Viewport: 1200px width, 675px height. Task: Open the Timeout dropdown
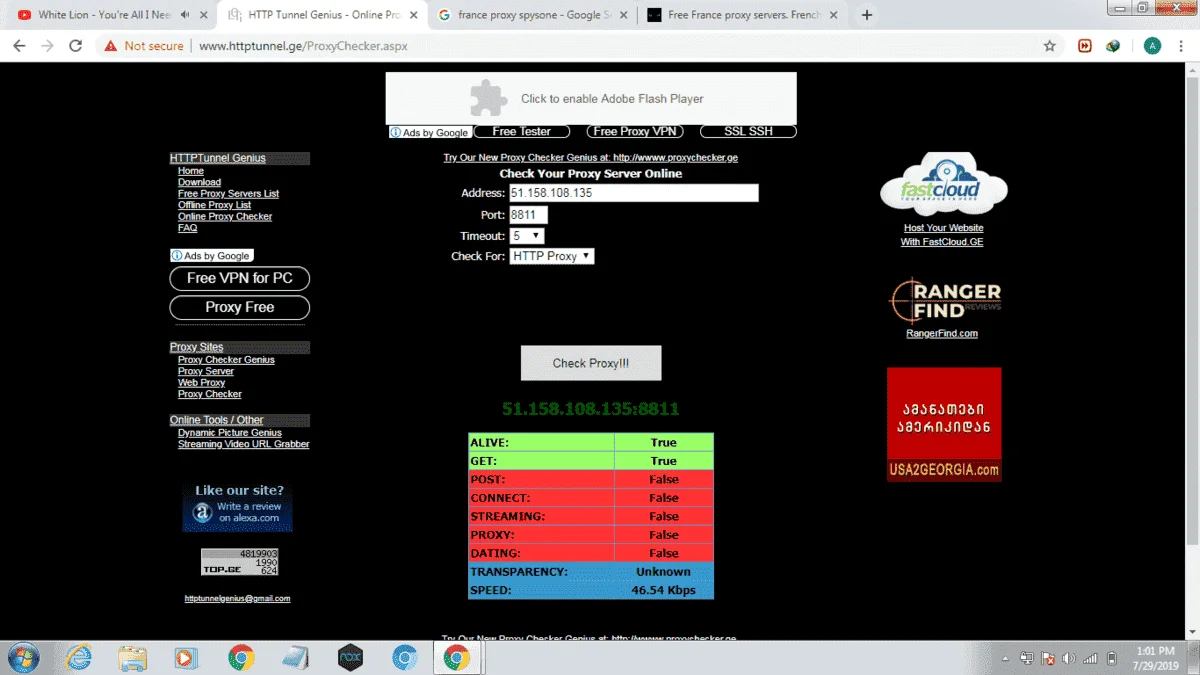(x=527, y=236)
